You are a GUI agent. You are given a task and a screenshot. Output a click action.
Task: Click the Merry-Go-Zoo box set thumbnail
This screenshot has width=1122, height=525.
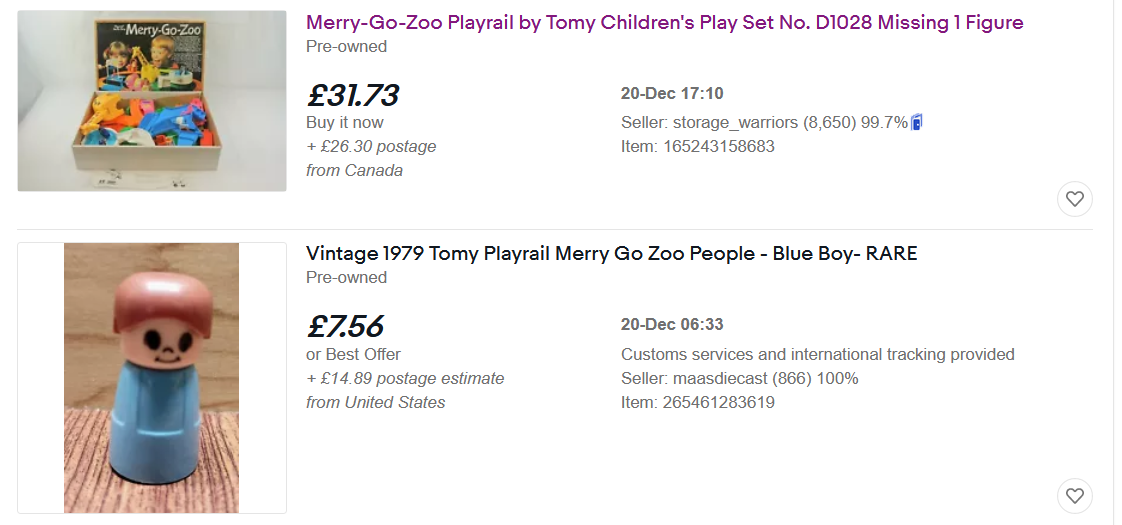point(152,101)
